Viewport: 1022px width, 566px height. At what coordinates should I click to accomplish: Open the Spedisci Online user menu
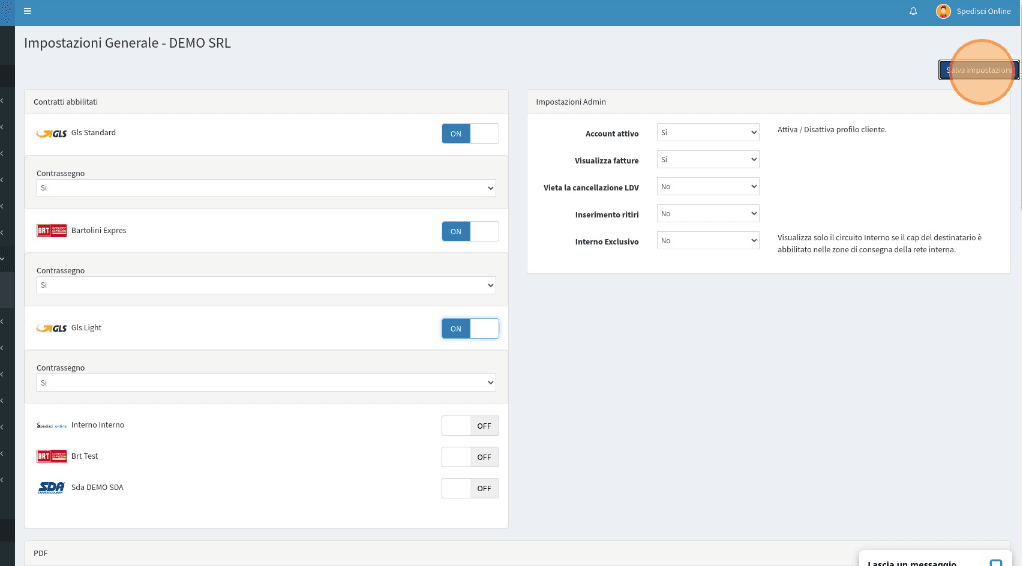click(x=983, y=11)
